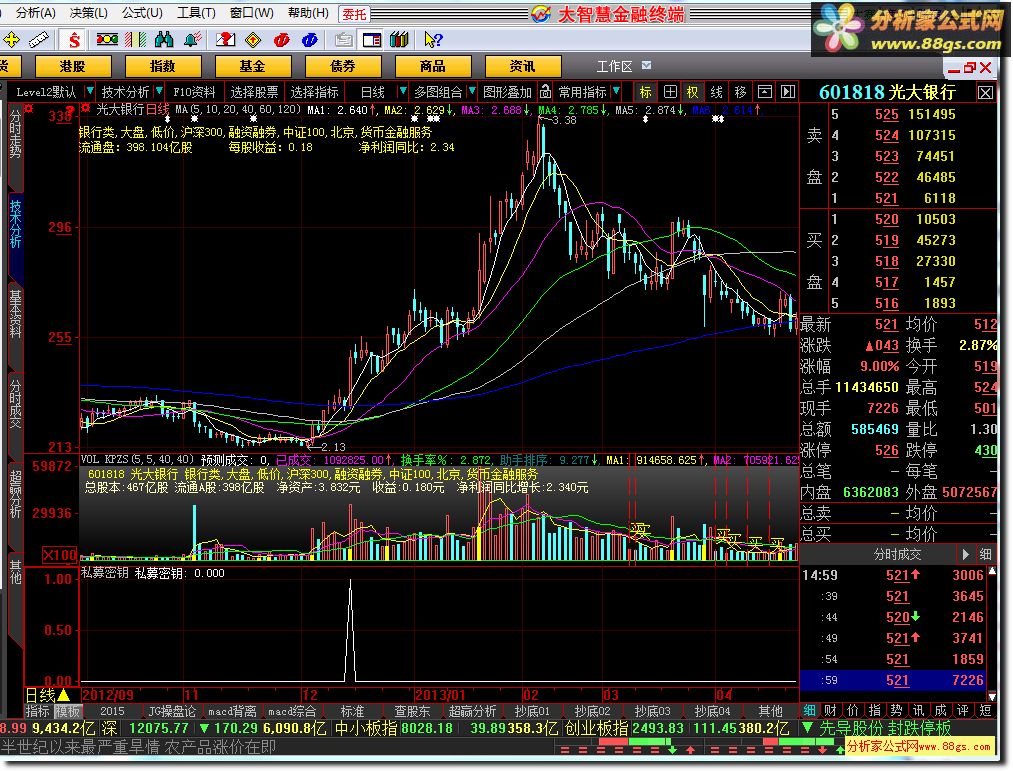Select the highlighted :59 trade row

(x=893, y=680)
